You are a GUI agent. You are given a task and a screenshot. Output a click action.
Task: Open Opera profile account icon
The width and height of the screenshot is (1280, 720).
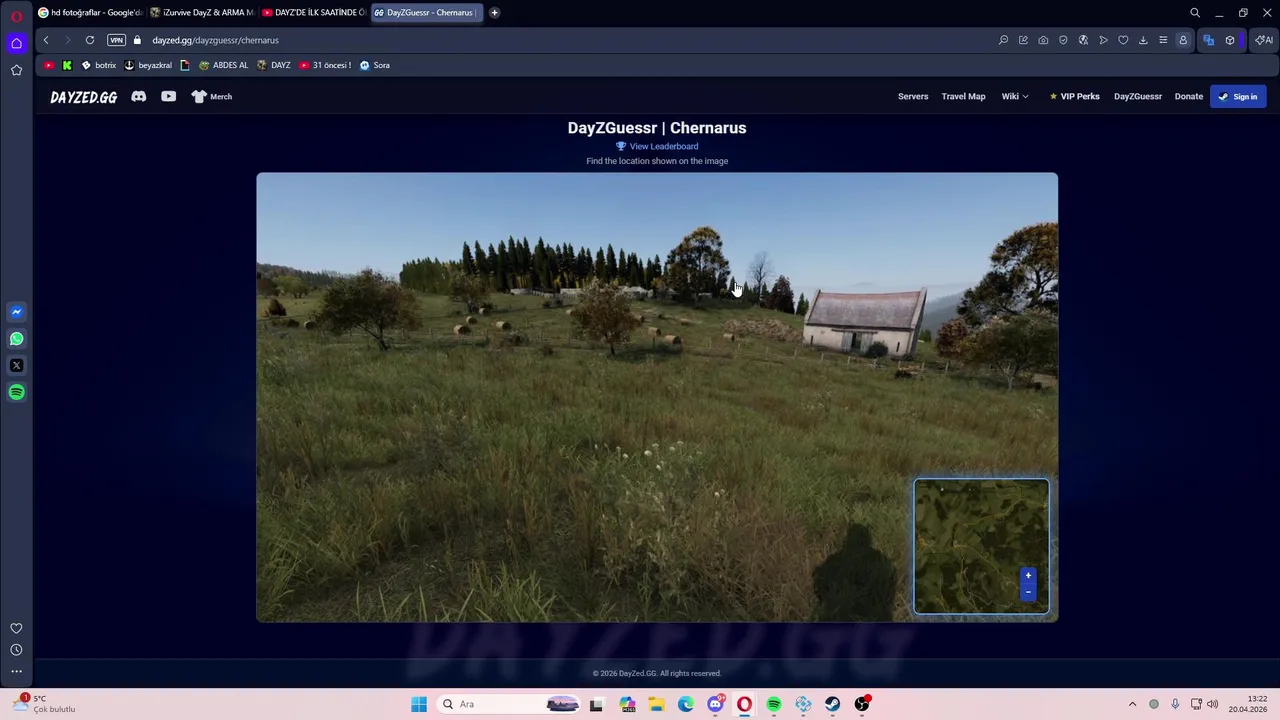pos(1183,40)
